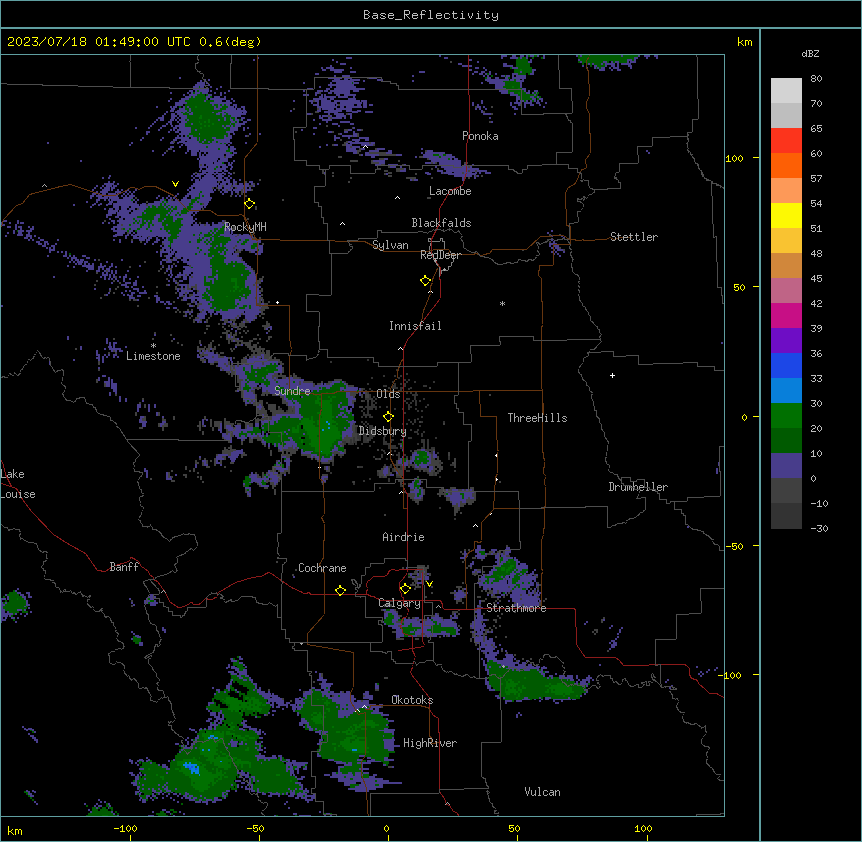Viewport: 862px width, 842px height.
Task: Click the red 65 dBZ legend swatch
Action: pyautogui.click(x=786, y=141)
